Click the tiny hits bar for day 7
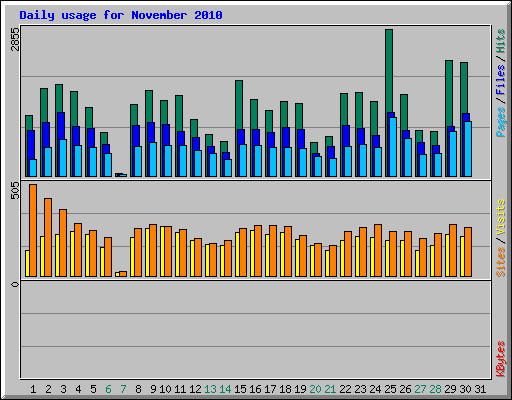The image size is (512, 400). coord(117,174)
